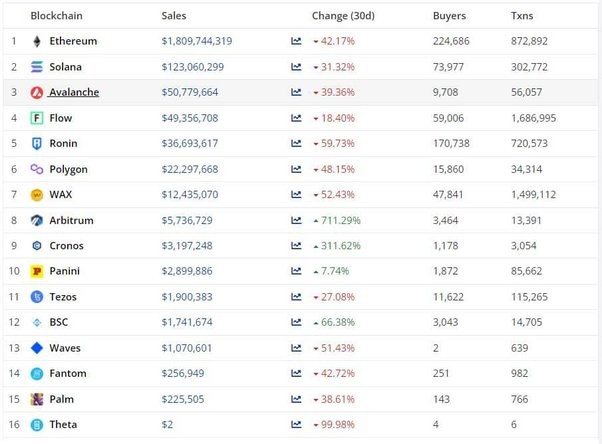This screenshot has width=602, height=444.
Task: Click the Palm logo
Action: point(37,399)
